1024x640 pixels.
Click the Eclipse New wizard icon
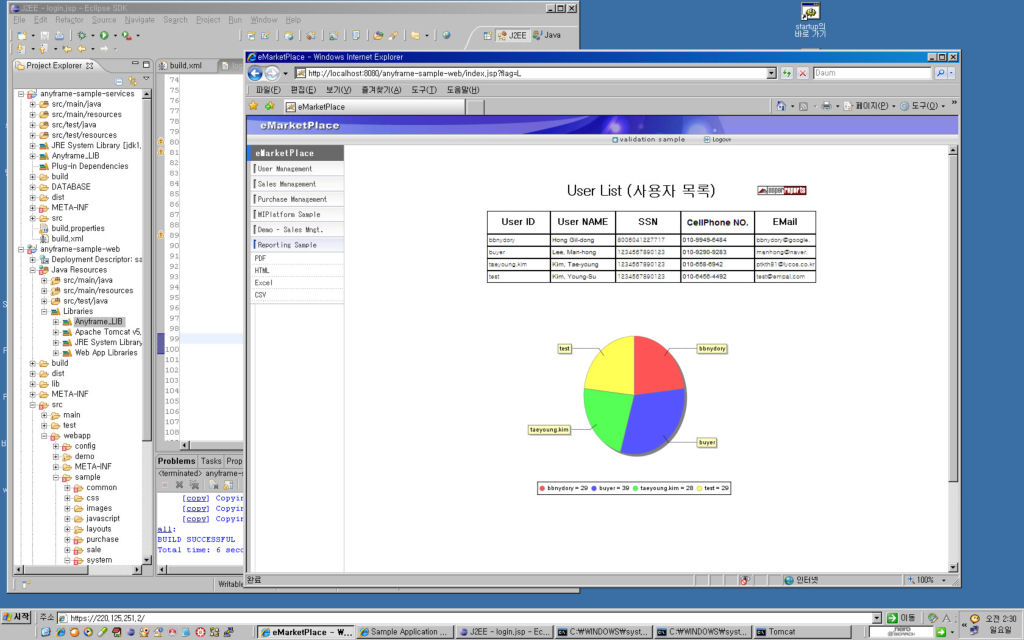coord(22,35)
